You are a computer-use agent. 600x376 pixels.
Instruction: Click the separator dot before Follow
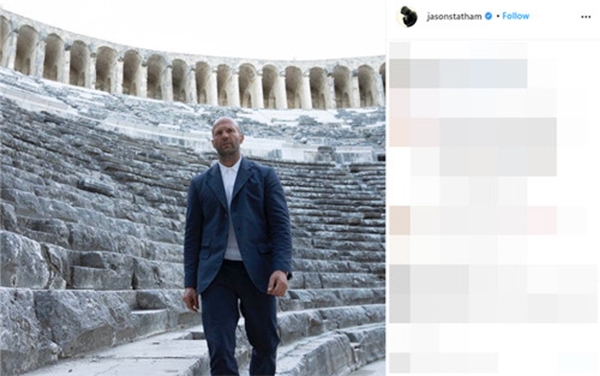(x=497, y=16)
